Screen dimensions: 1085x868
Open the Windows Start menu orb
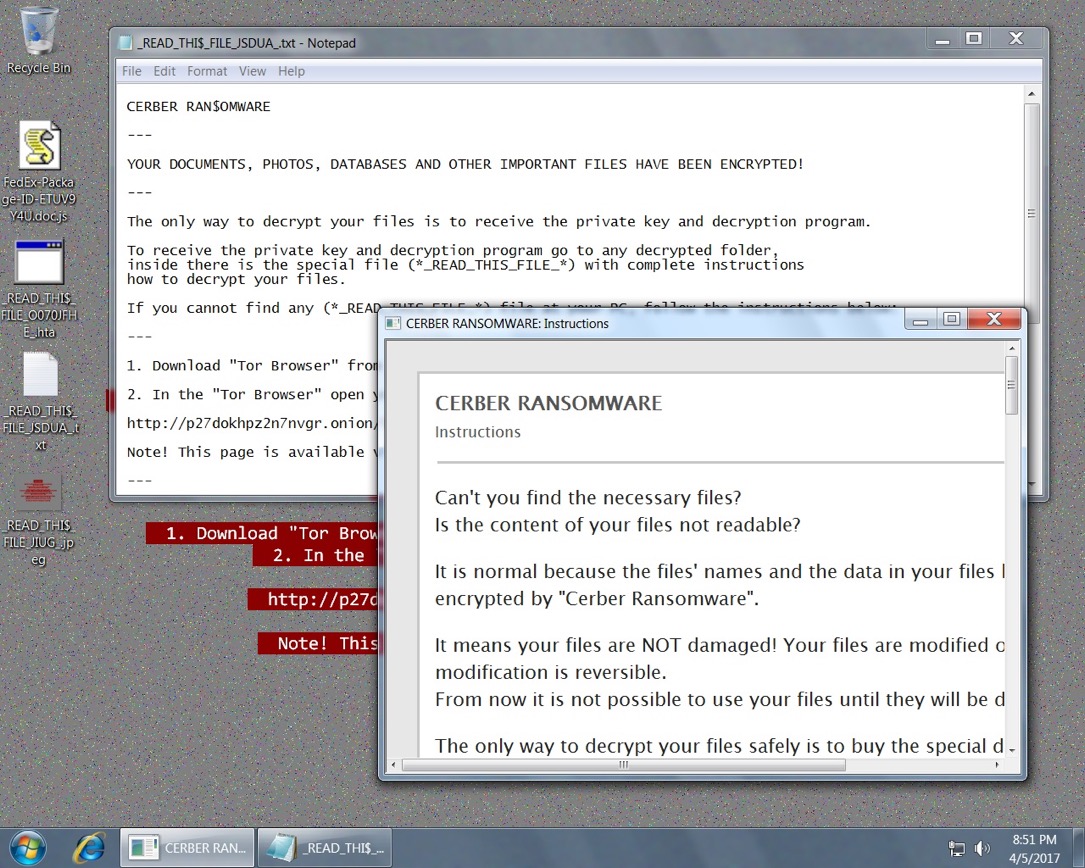coord(28,848)
